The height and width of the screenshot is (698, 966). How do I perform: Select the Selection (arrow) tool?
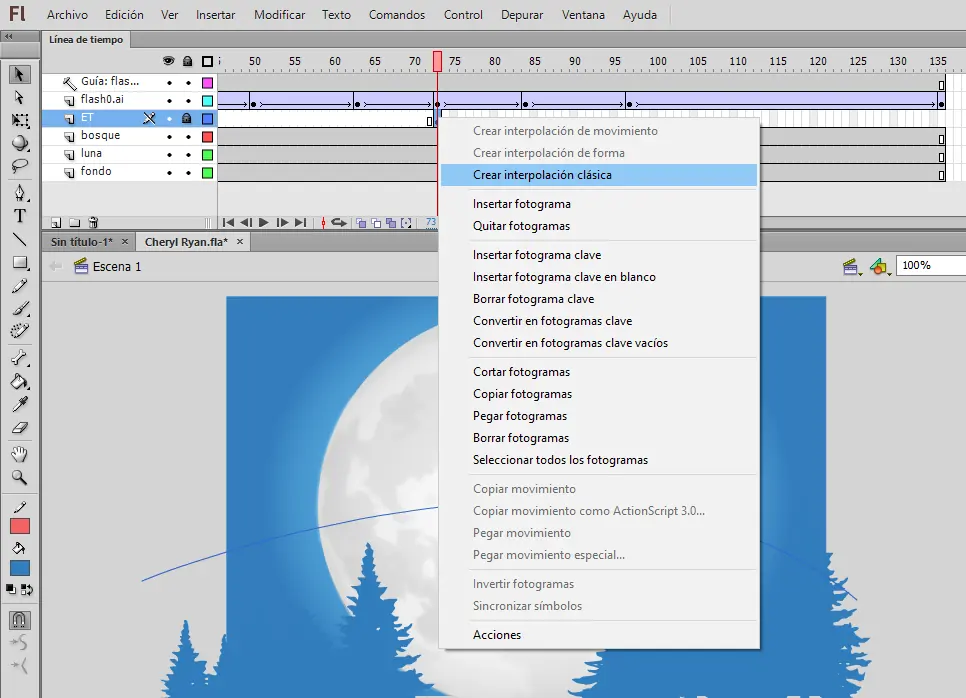19,75
